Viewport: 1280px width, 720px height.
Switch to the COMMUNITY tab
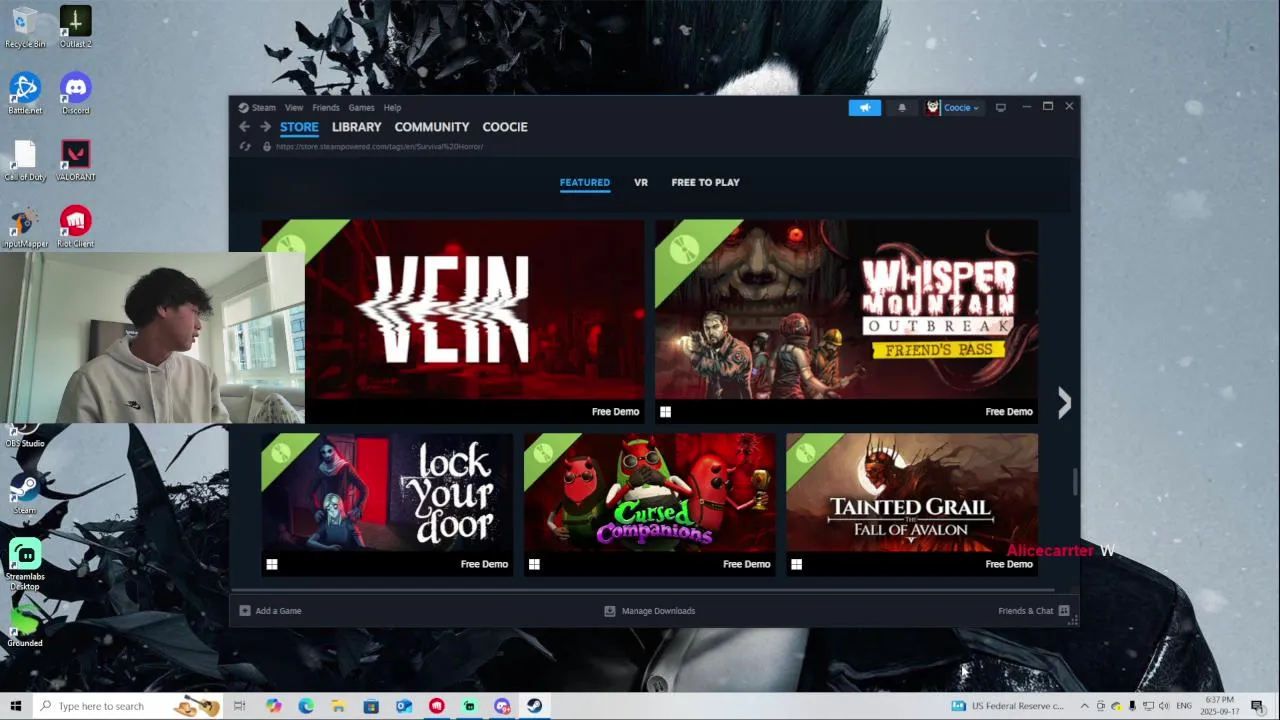coord(432,127)
